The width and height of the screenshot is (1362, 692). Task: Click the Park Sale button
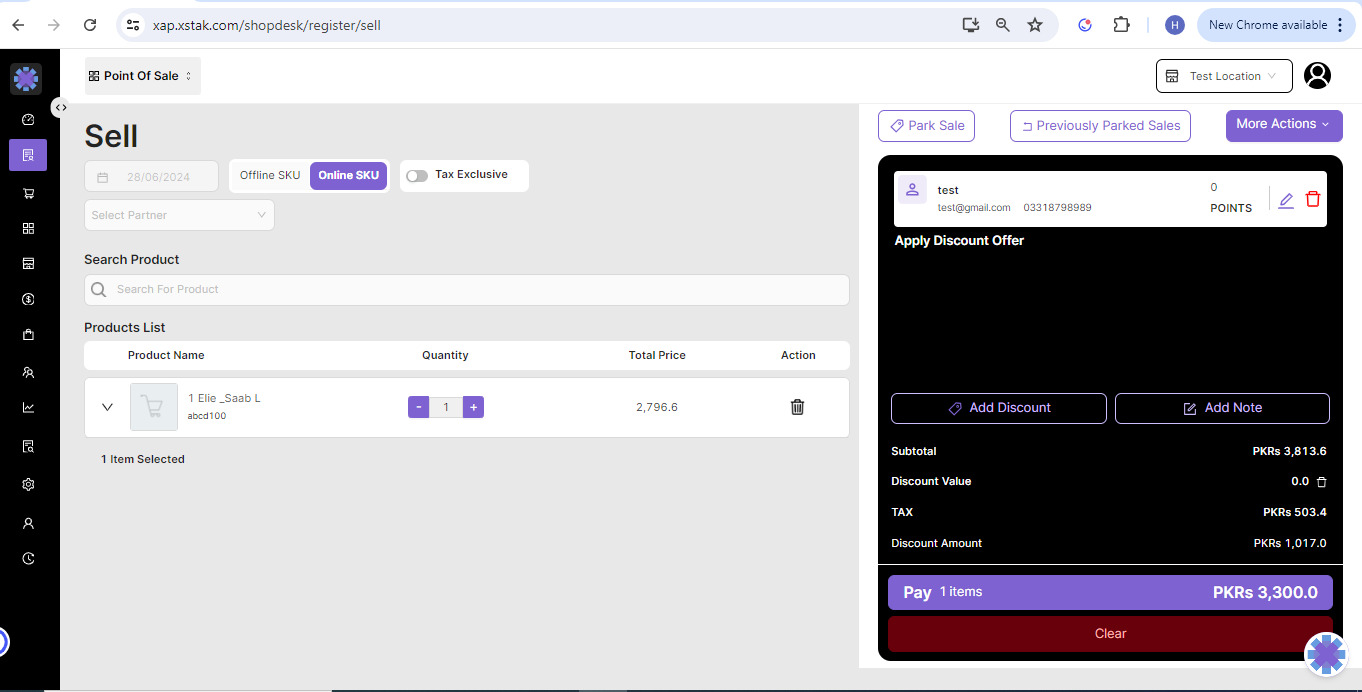[x=926, y=126]
